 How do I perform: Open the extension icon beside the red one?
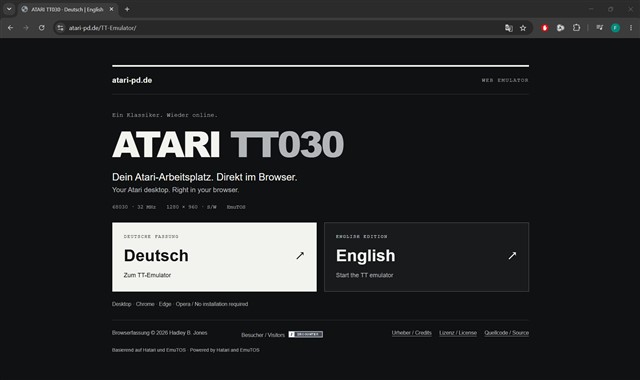560,28
